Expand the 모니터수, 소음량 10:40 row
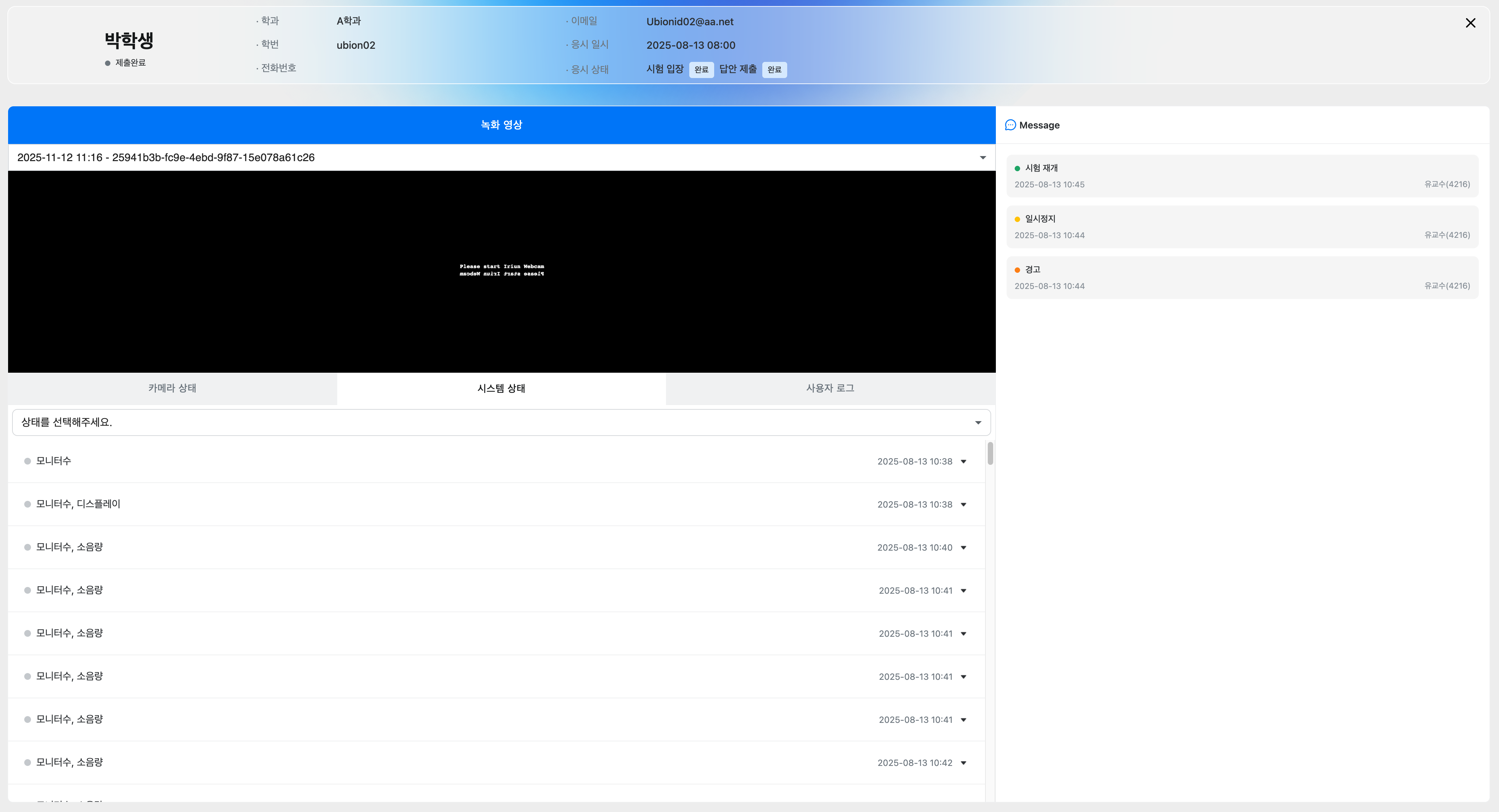Viewport: 1499px width, 812px height. pyautogui.click(x=964, y=548)
